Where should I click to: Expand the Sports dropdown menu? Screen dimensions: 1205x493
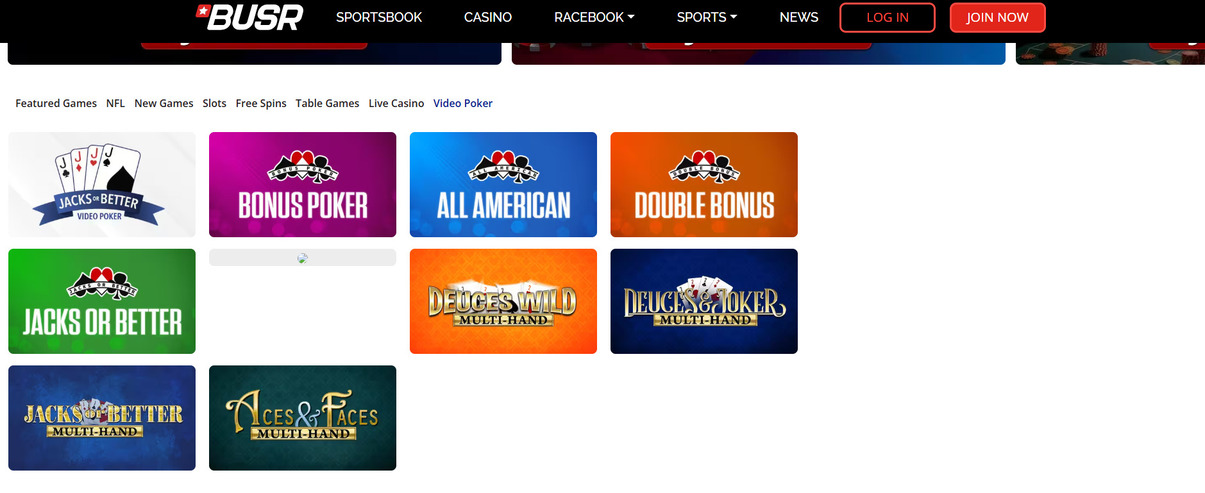[707, 17]
